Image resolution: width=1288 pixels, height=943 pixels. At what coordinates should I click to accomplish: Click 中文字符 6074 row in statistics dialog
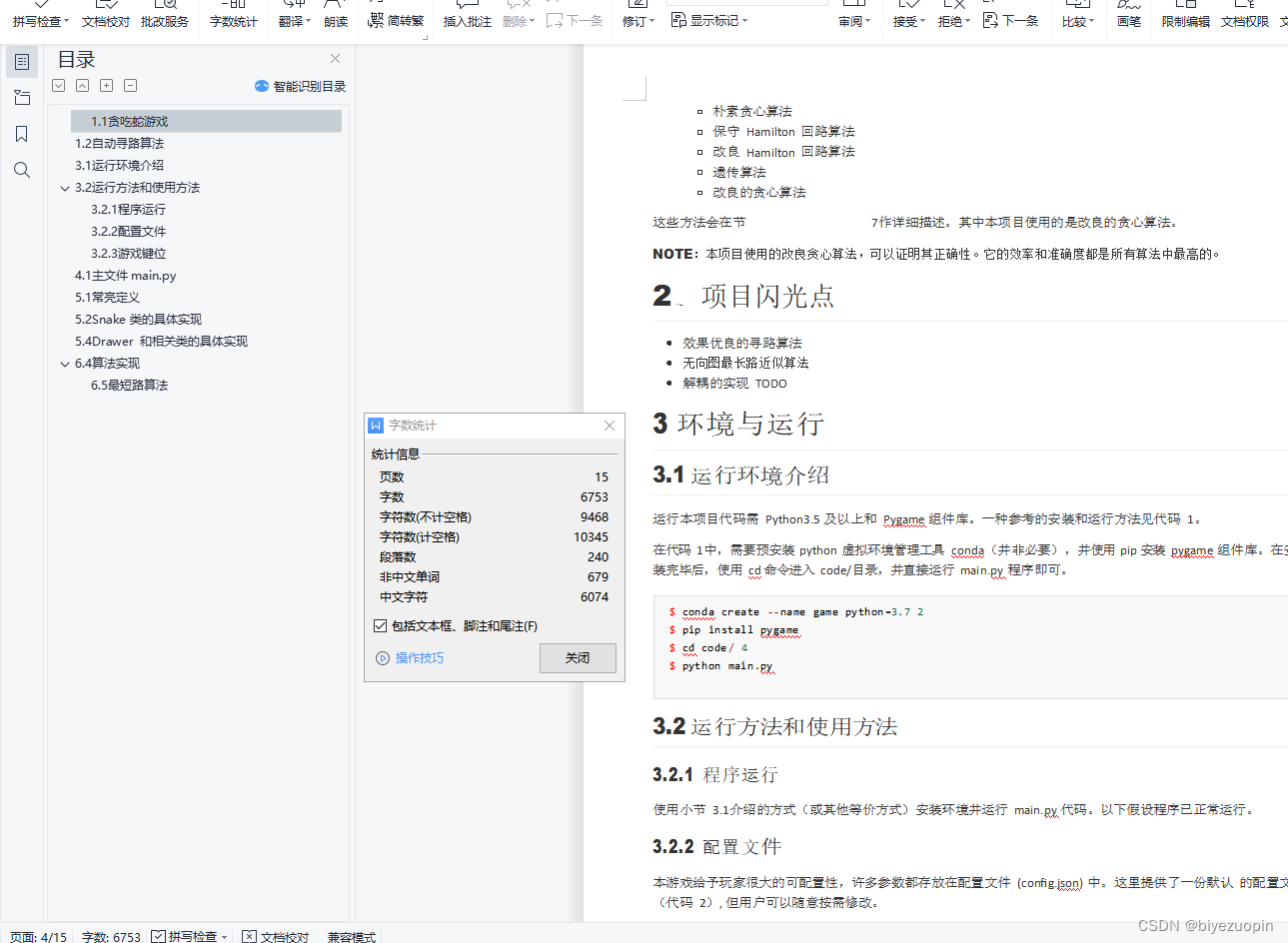coord(494,597)
